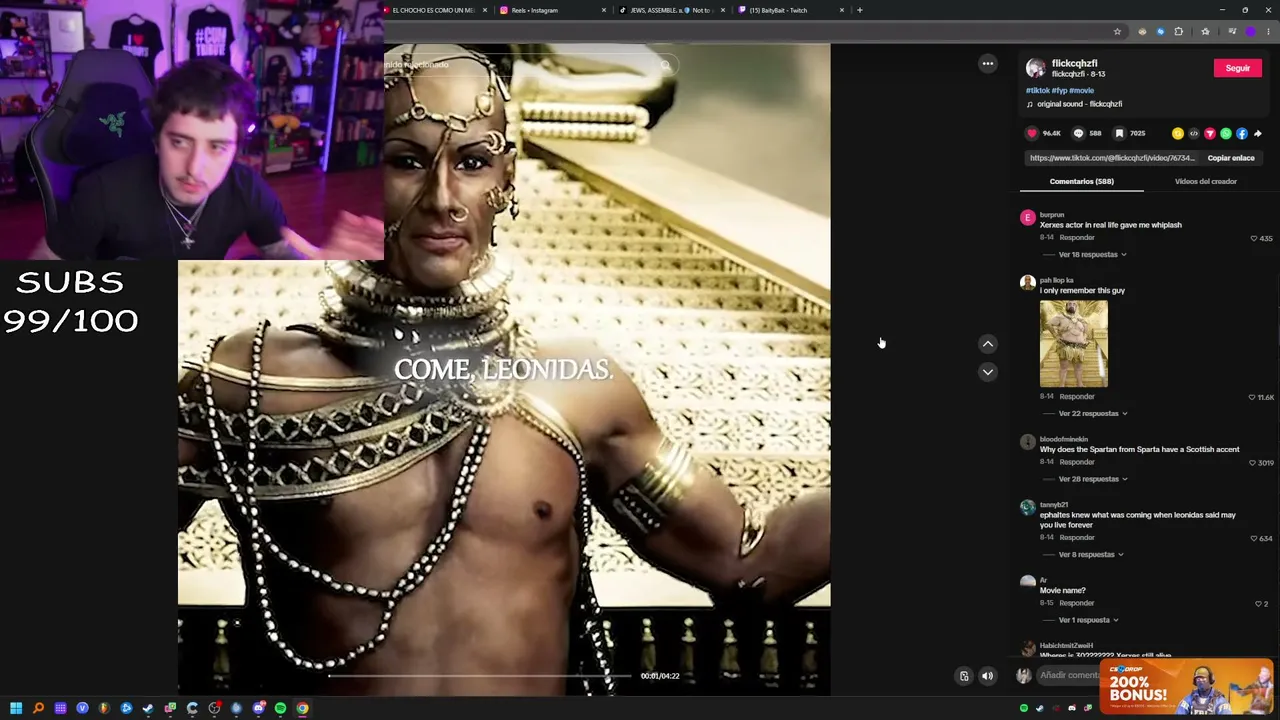The width and height of the screenshot is (1280, 720).
Task: Switch to the 'EL CHOCHO ES COMO UN ME' tab
Action: 436,10
